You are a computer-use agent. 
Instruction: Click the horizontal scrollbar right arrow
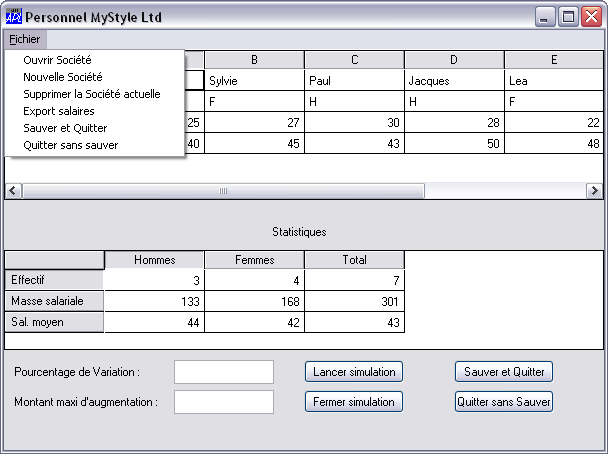595,191
